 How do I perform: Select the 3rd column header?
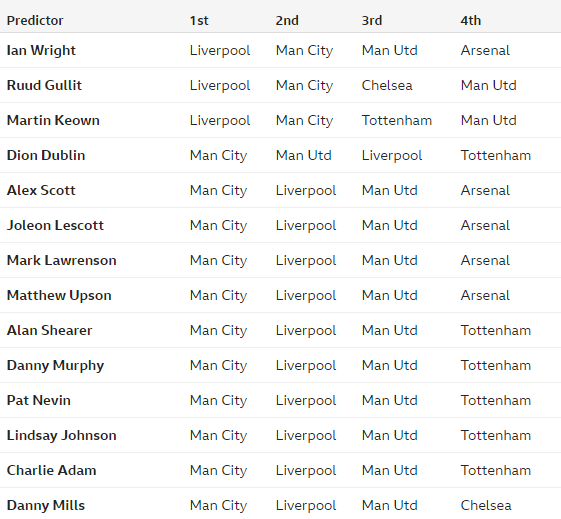click(x=372, y=20)
